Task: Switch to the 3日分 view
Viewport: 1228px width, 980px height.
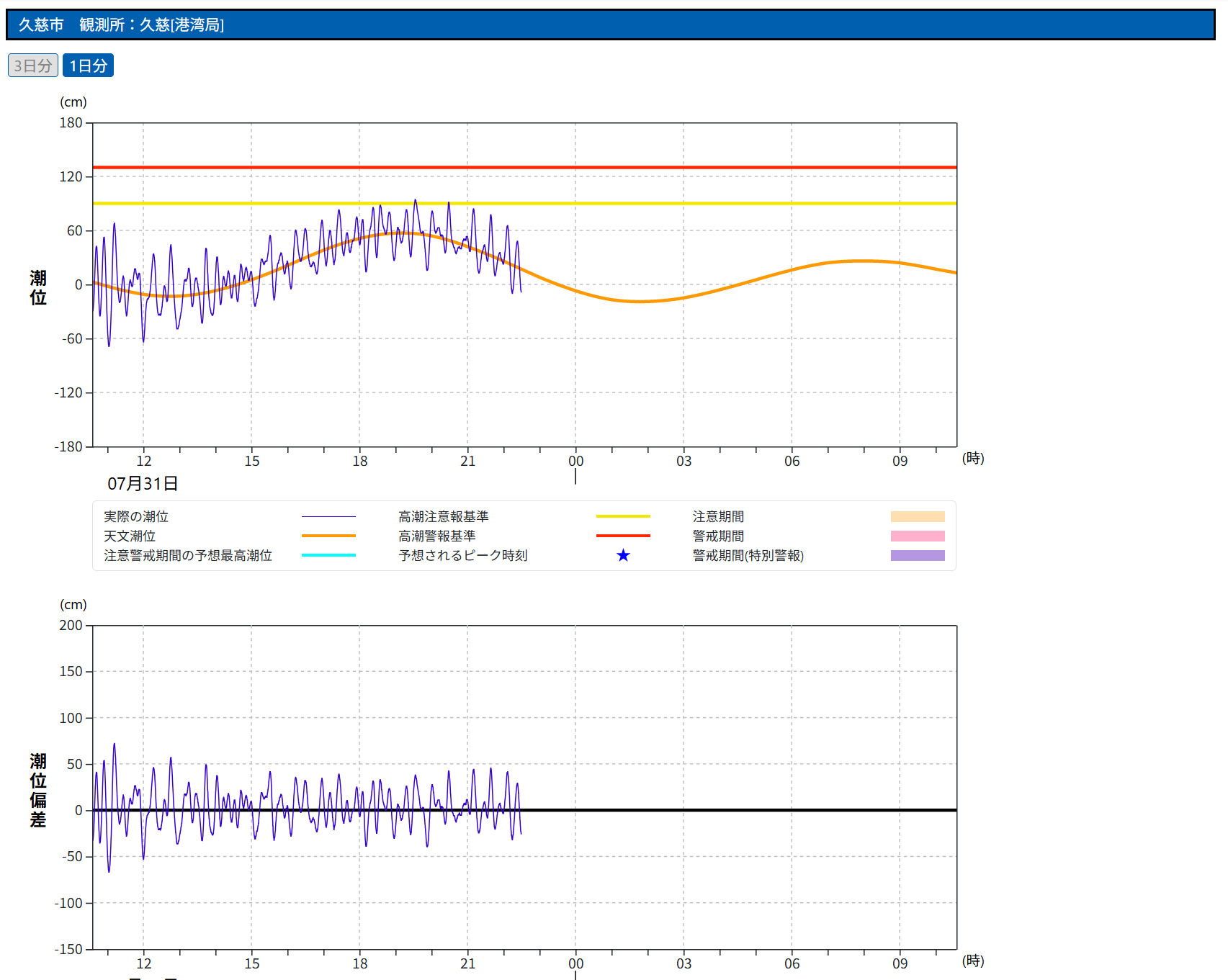Action: (x=33, y=66)
